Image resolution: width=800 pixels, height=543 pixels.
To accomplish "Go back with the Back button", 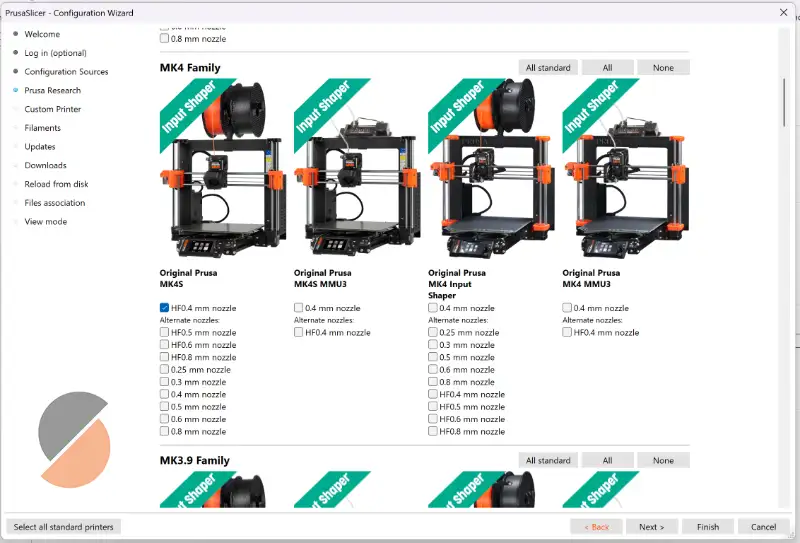I will pos(596,527).
